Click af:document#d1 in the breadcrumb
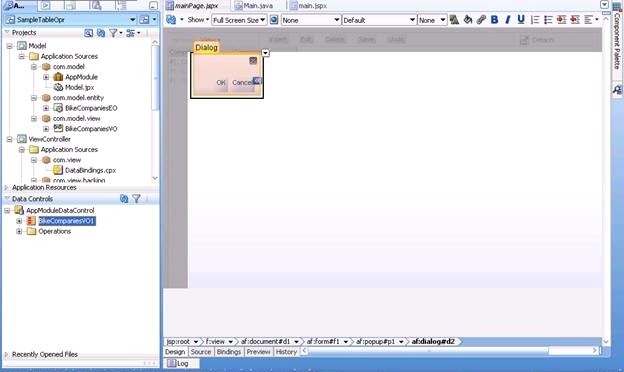This screenshot has width=624, height=372. click(x=265, y=341)
